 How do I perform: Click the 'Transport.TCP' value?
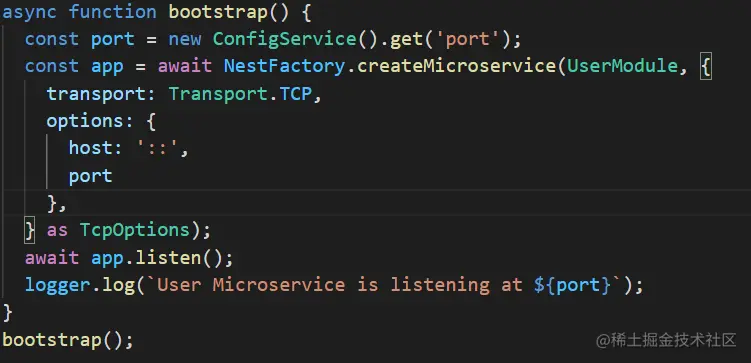pos(240,94)
